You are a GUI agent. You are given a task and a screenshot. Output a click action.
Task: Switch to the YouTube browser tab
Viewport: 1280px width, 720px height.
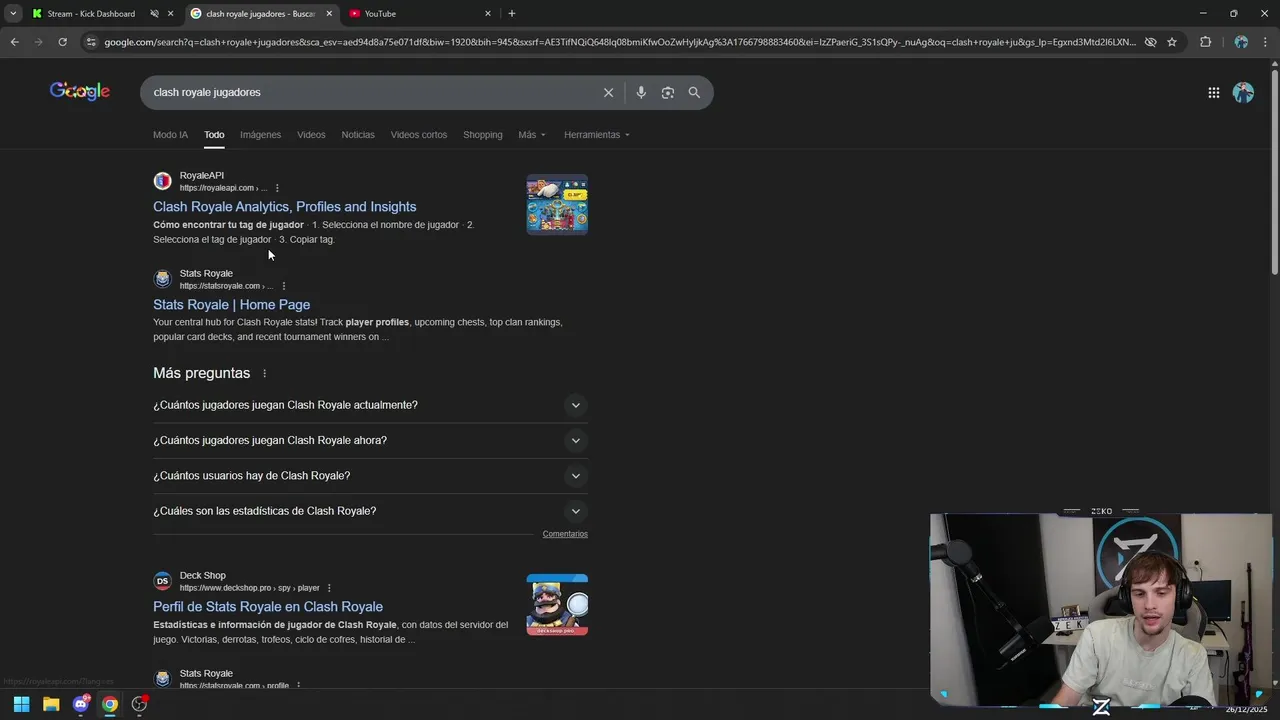pos(420,14)
